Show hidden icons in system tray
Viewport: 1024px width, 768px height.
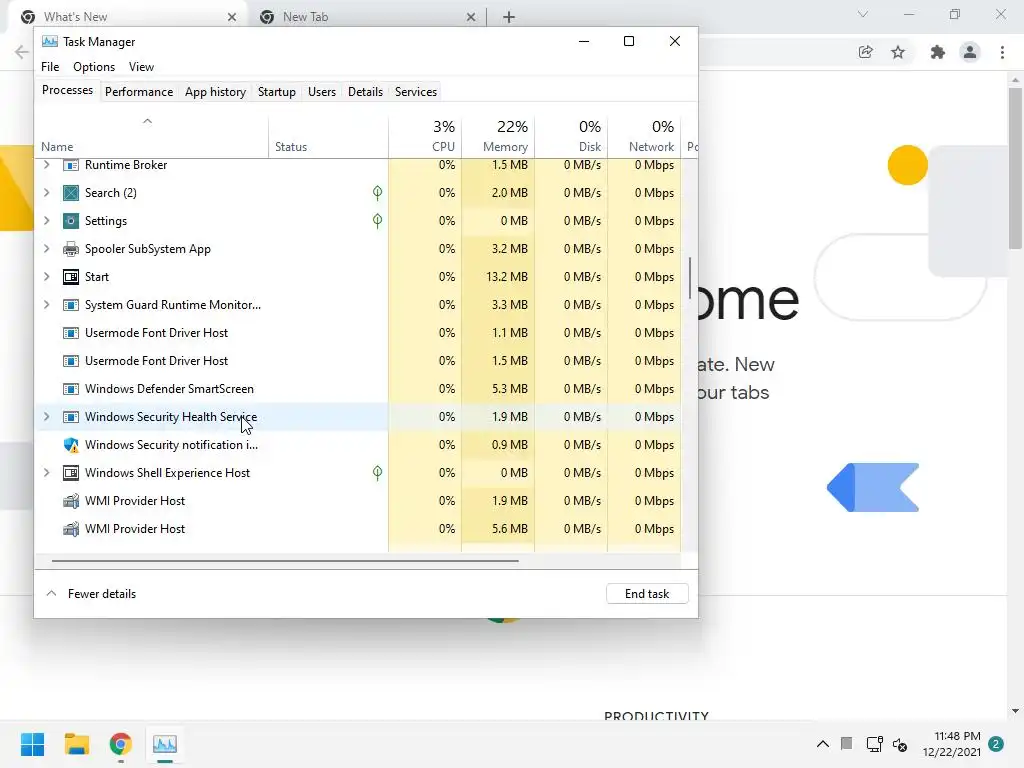[x=823, y=744]
